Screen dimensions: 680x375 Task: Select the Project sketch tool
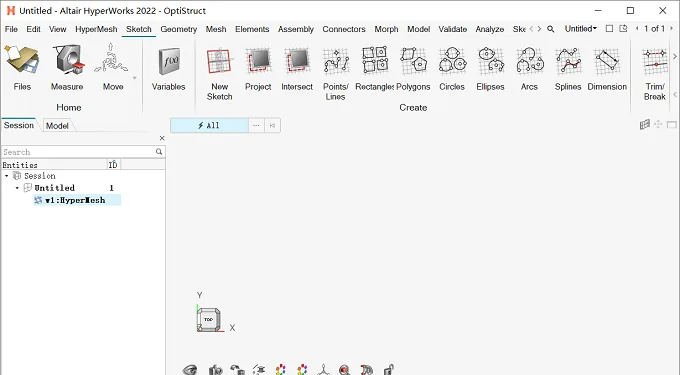pos(258,67)
